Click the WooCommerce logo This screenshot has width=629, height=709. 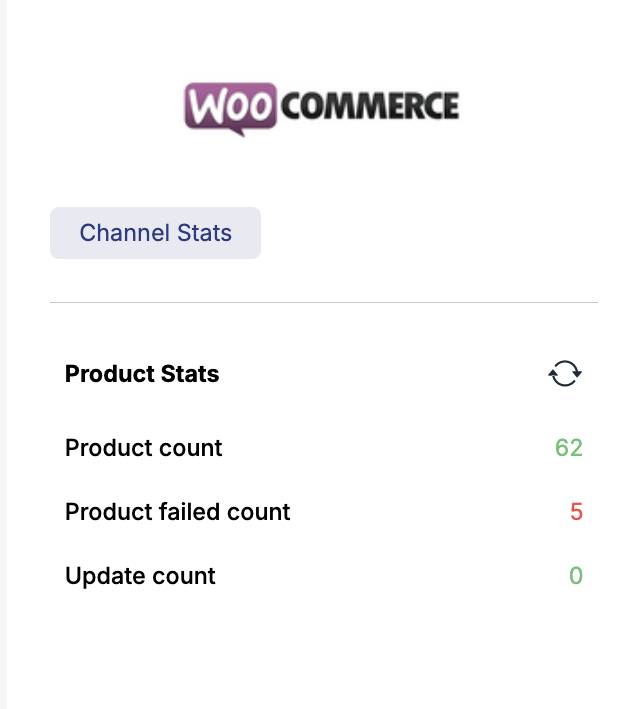pos(321,108)
